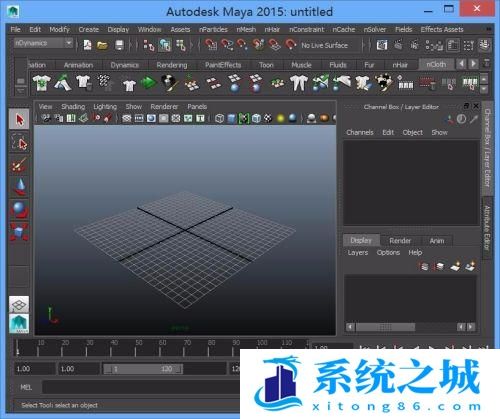Image resolution: width=500 pixels, height=419 pixels.
Task: Select the Anim layer tab
Action: point(437,240)
